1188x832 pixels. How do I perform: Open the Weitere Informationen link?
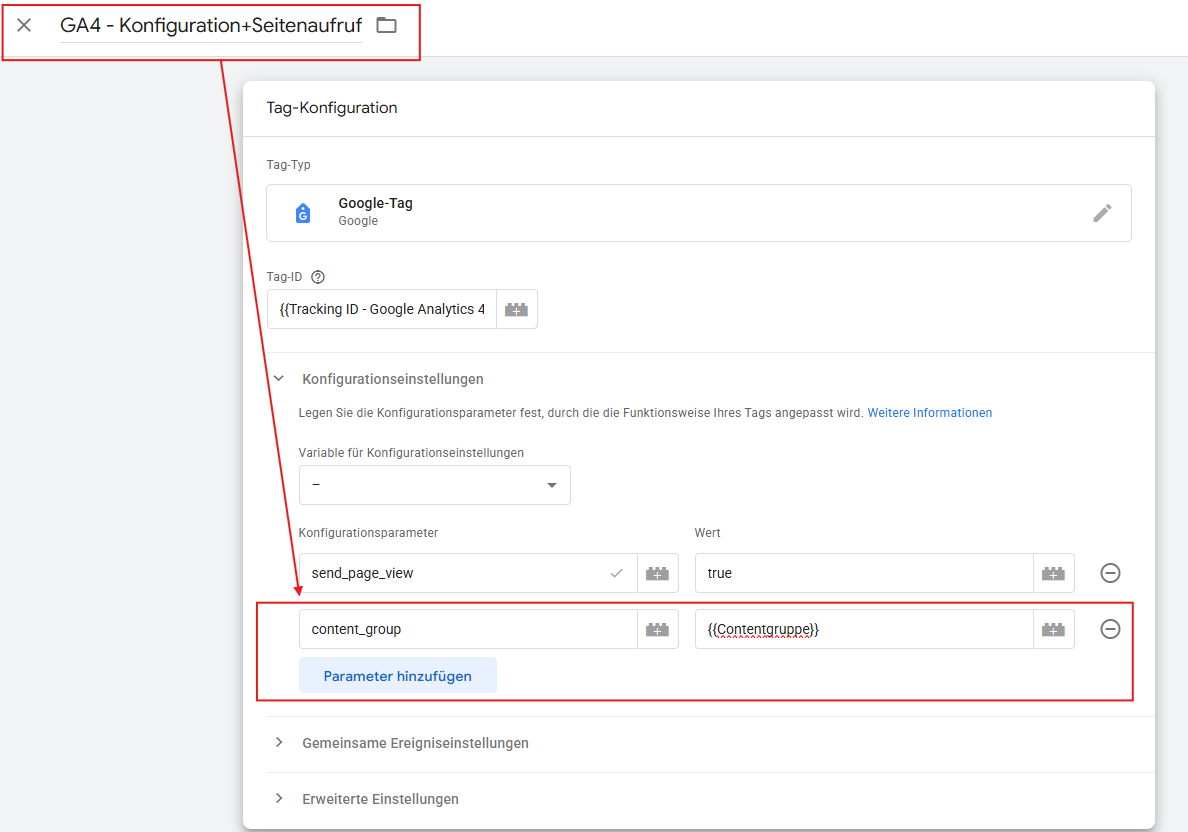pos(929,413)
